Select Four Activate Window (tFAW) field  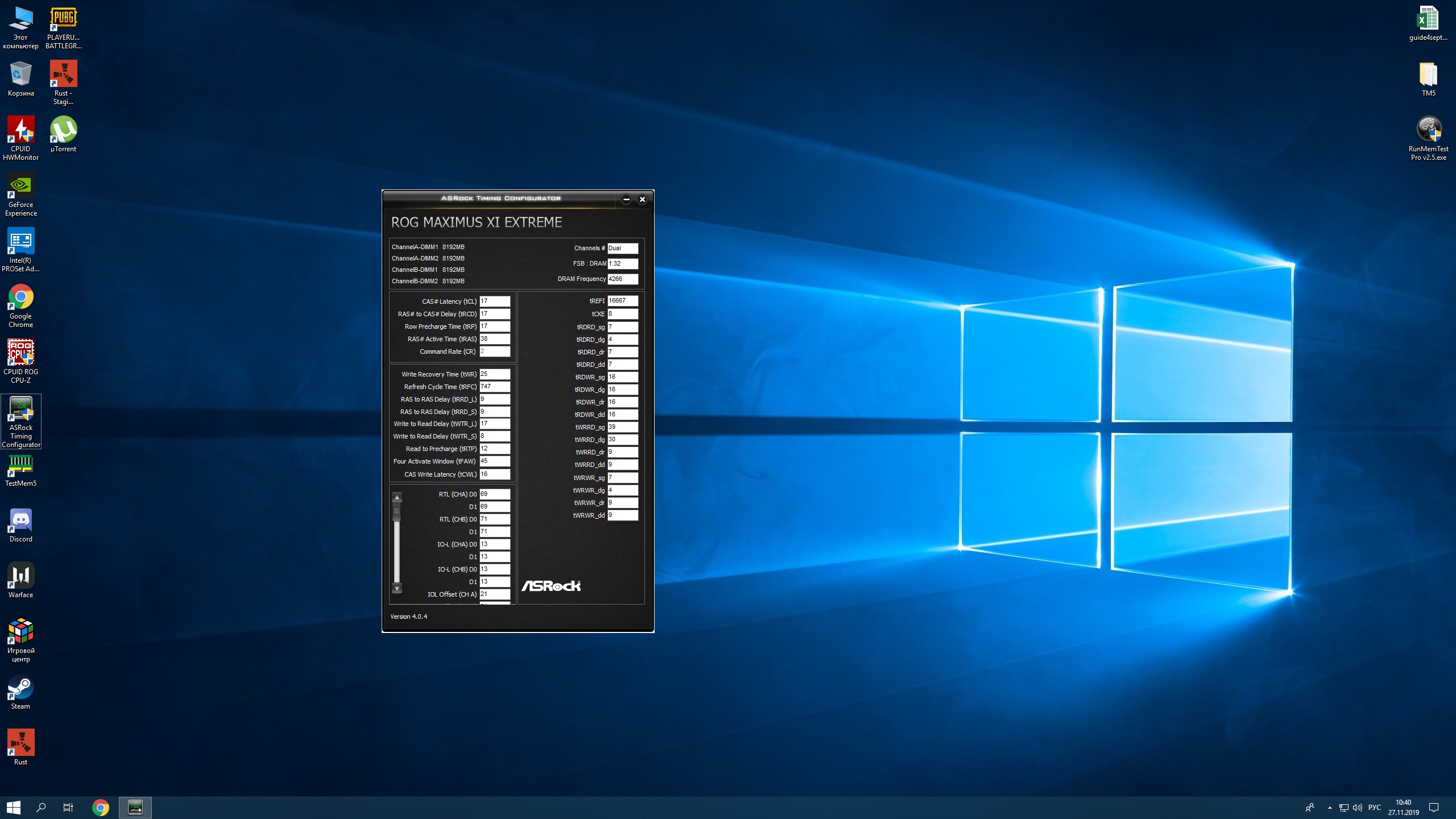point(495,461)
